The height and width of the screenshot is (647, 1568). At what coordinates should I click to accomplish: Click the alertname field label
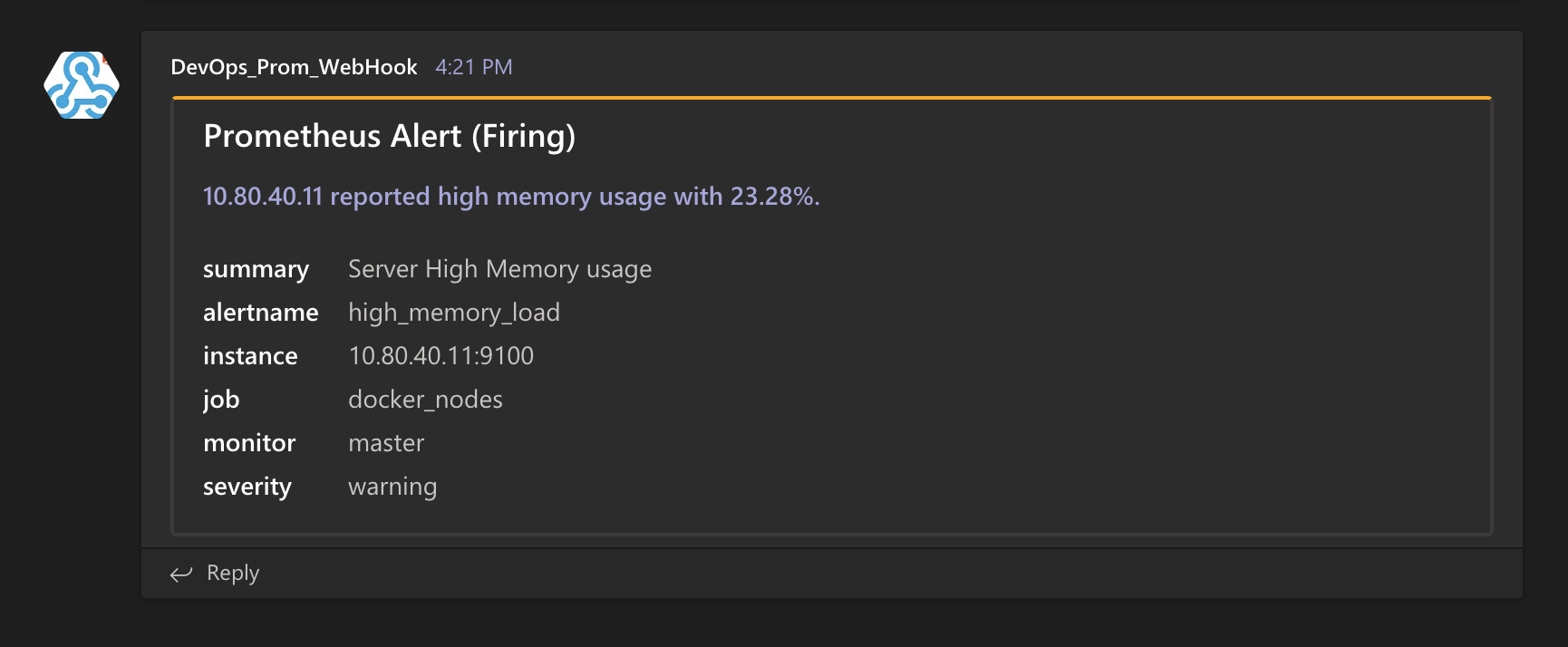(260, 313)
